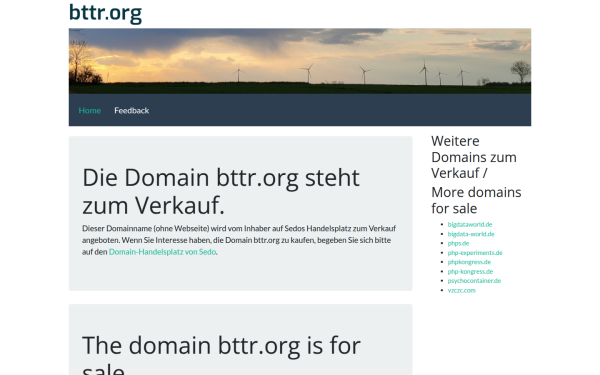This screenshot has width=600, height=375.
Task: Visit the vzczc.com domain link
Action: (x=461, y=290)
